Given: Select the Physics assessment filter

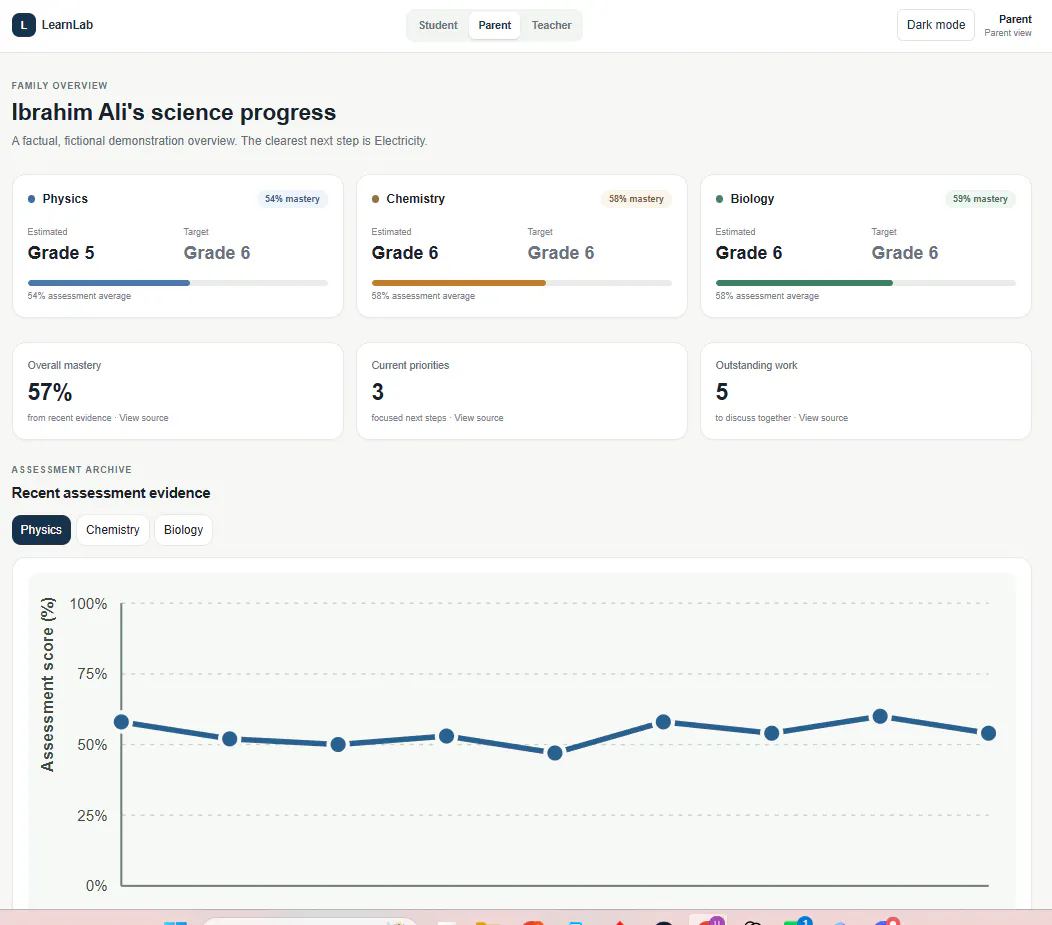Looking at the screenshot, I should pyautogui.click(x=41, y=530).
